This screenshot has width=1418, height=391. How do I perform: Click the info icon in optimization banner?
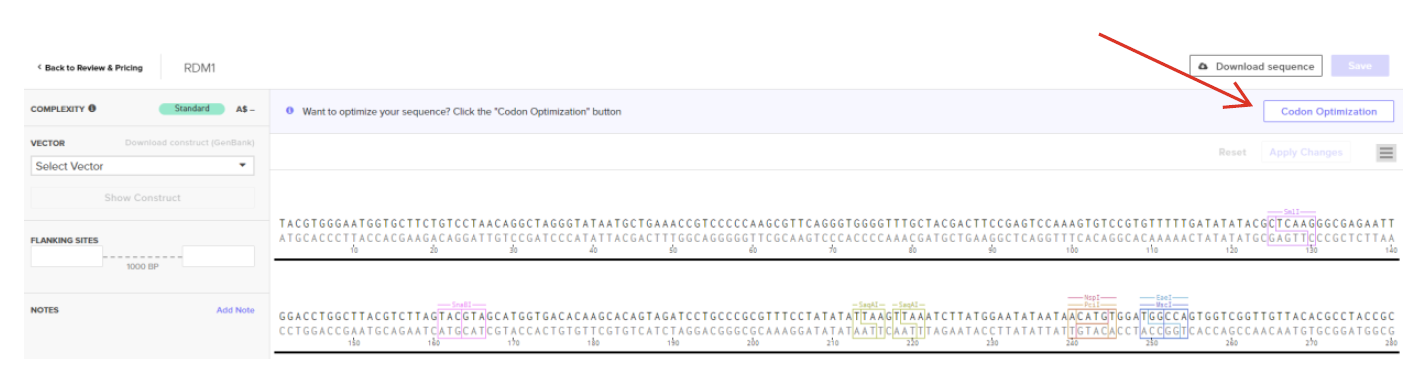[x=290, y=111]
